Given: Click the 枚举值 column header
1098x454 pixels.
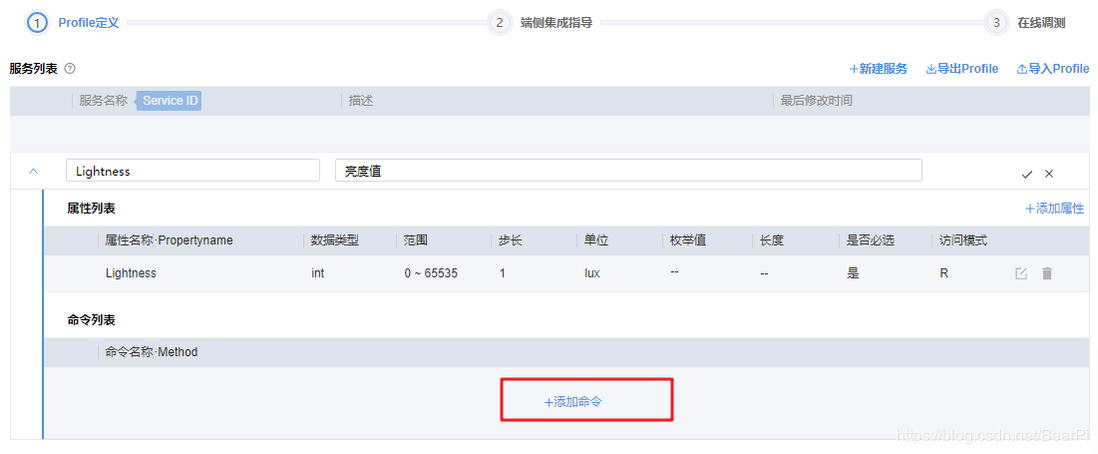Looking at the screenshot, I should coord(688,241).
